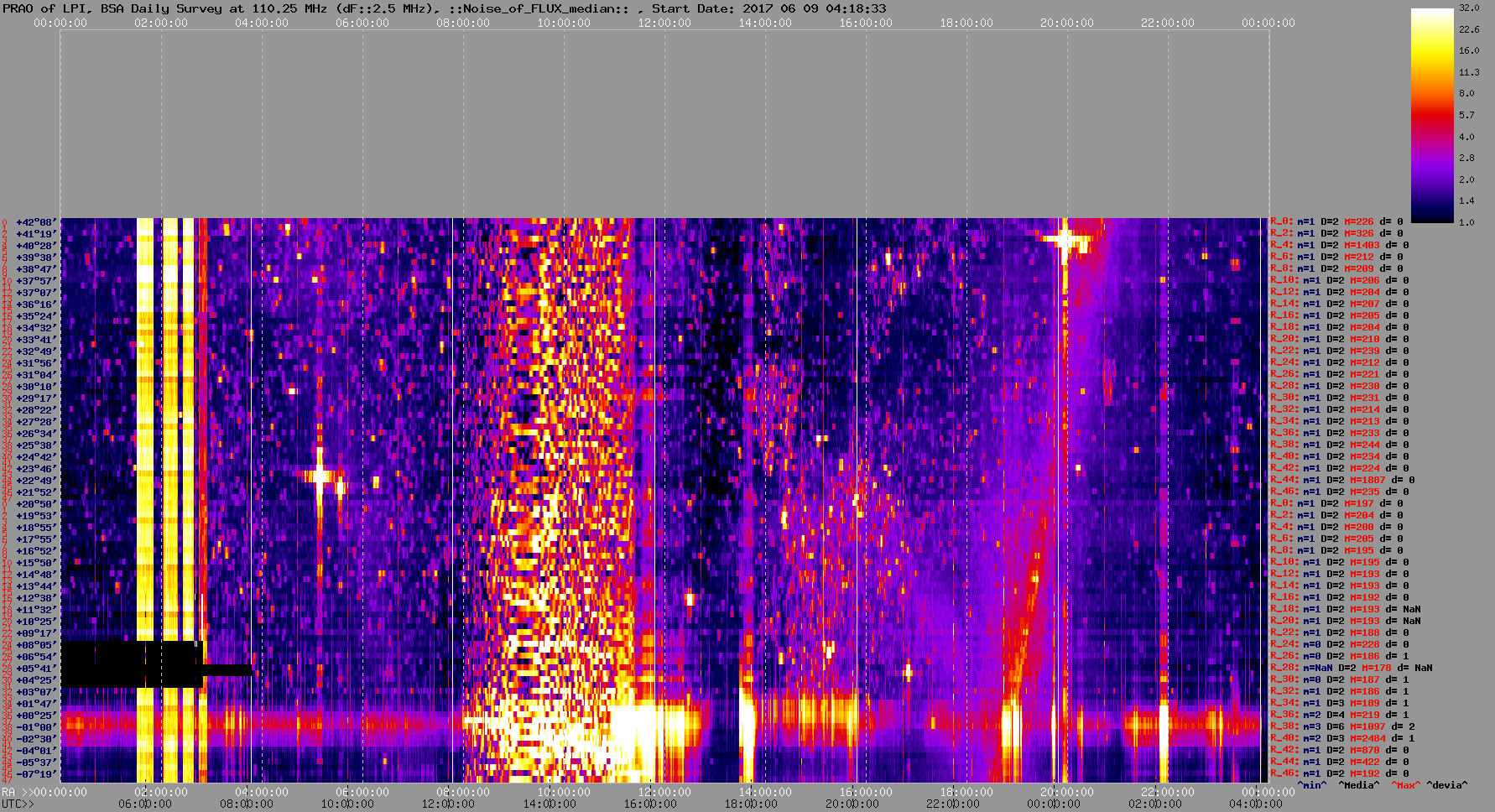
Task: Click declination label +24°42'
Action: coord(36,457)
